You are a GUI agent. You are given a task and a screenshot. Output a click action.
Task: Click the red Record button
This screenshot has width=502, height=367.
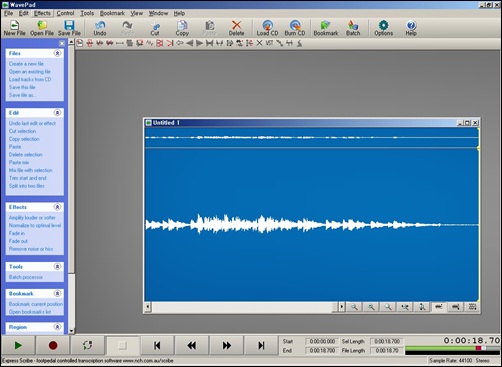pos(53,345)
